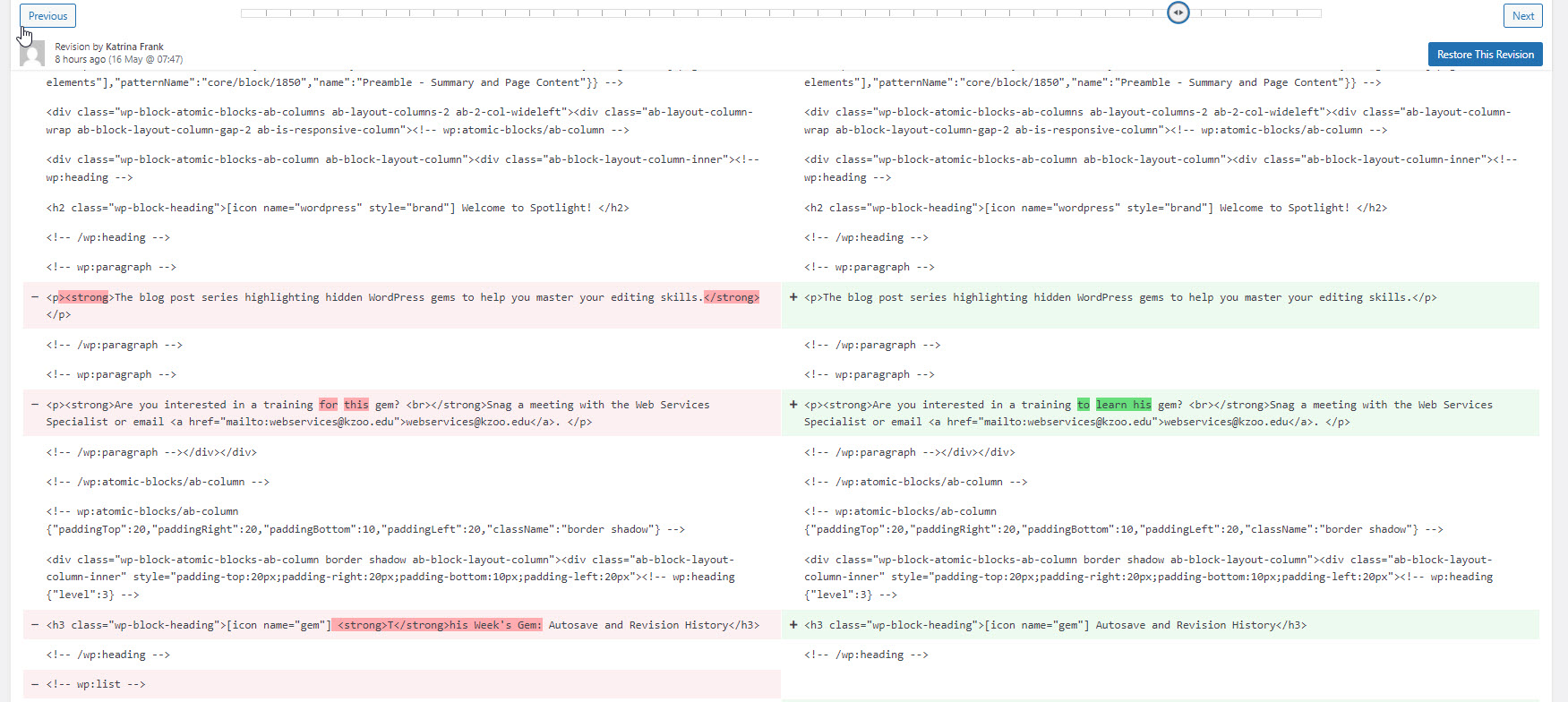Screen dimensions: 1568x702
Task: Click author name Katrina Frank
Action: tap(134, 47)
